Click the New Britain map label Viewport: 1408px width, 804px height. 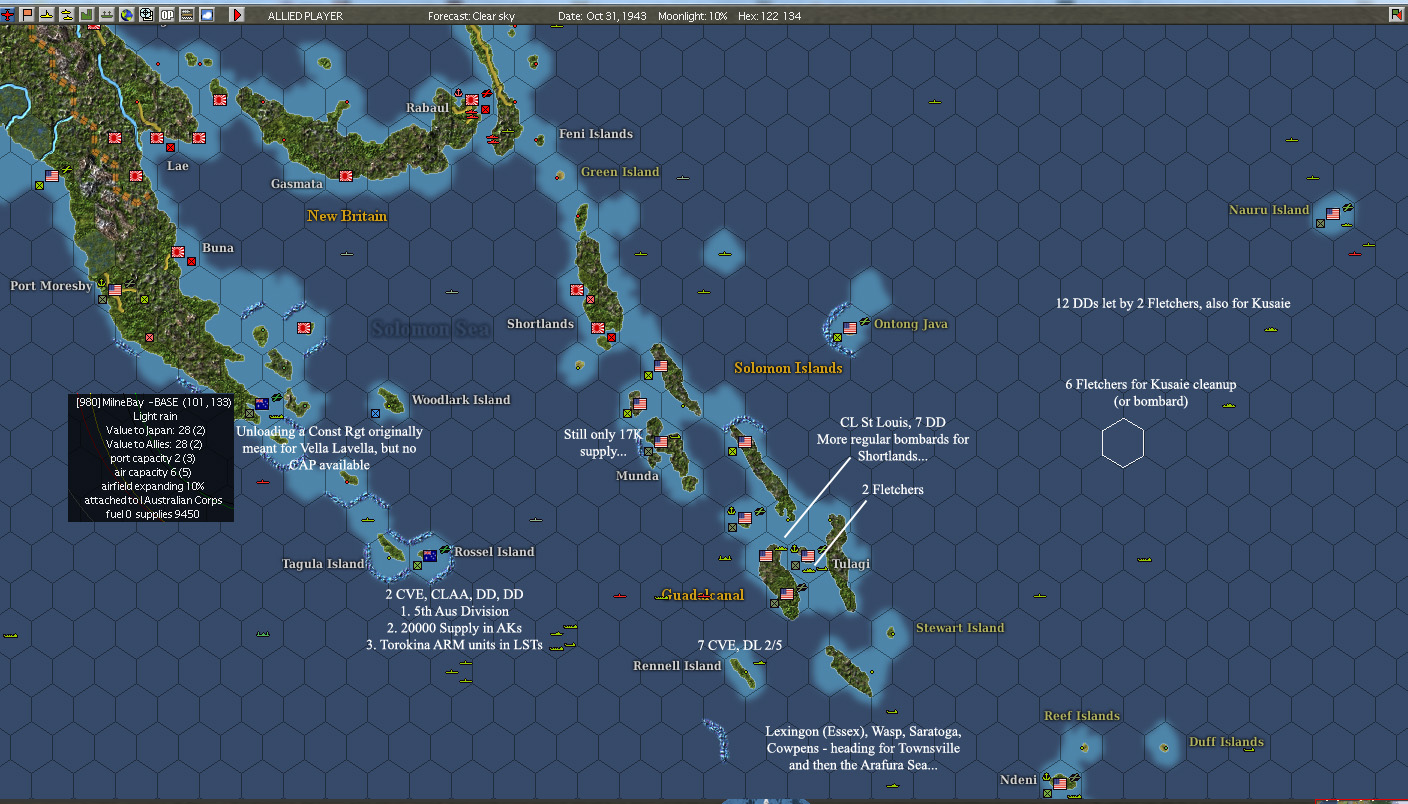tap(347, 216)
